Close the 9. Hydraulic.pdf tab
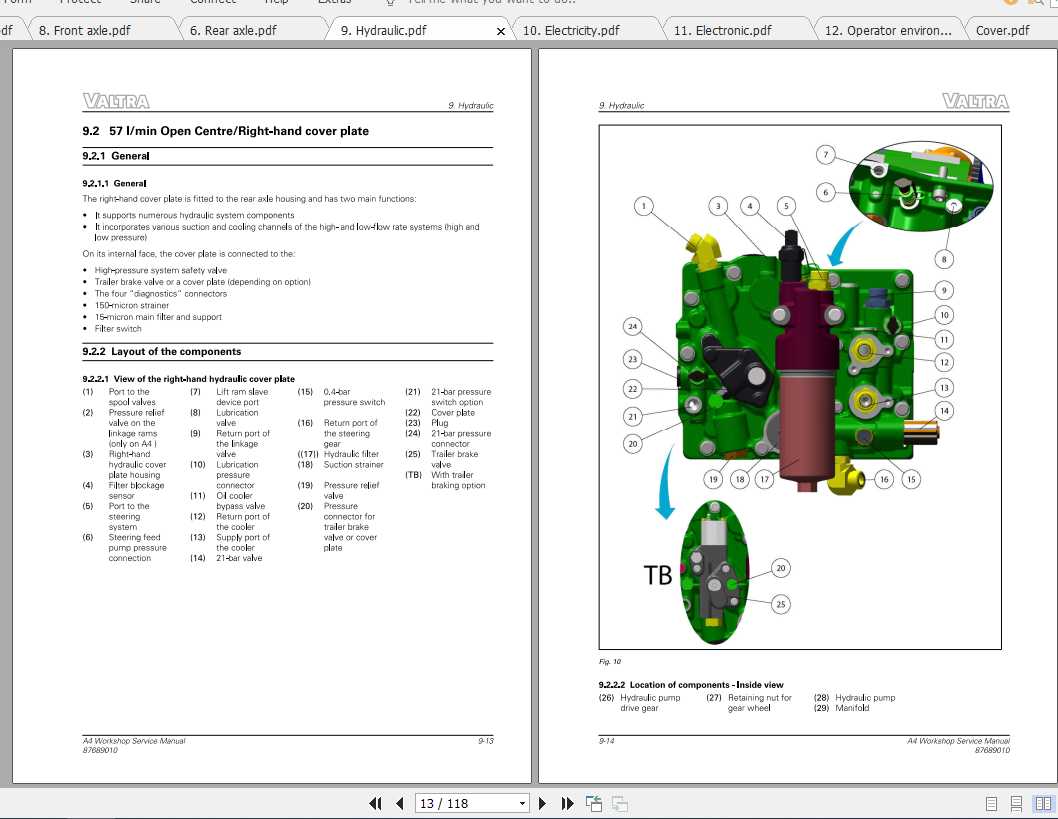The image size is (1058, 819). (x=500, y=31)
